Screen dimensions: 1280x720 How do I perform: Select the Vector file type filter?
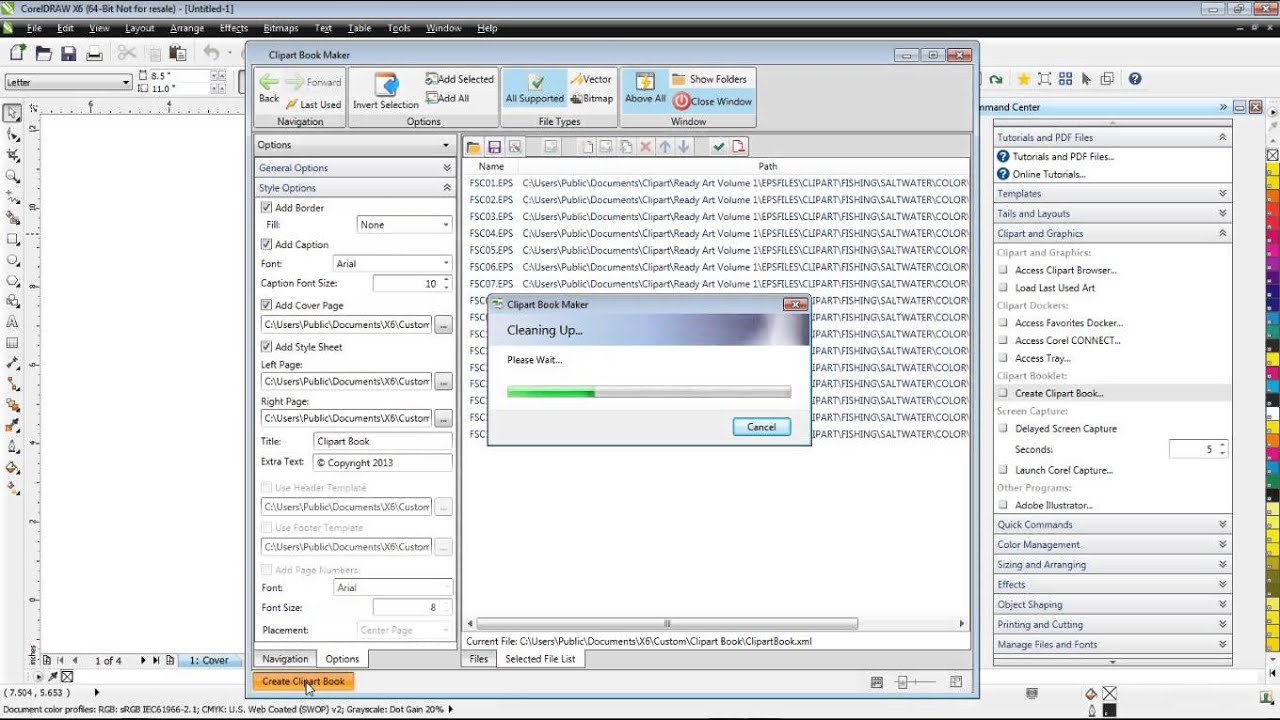pyautogui.click(x=590, y=79)
